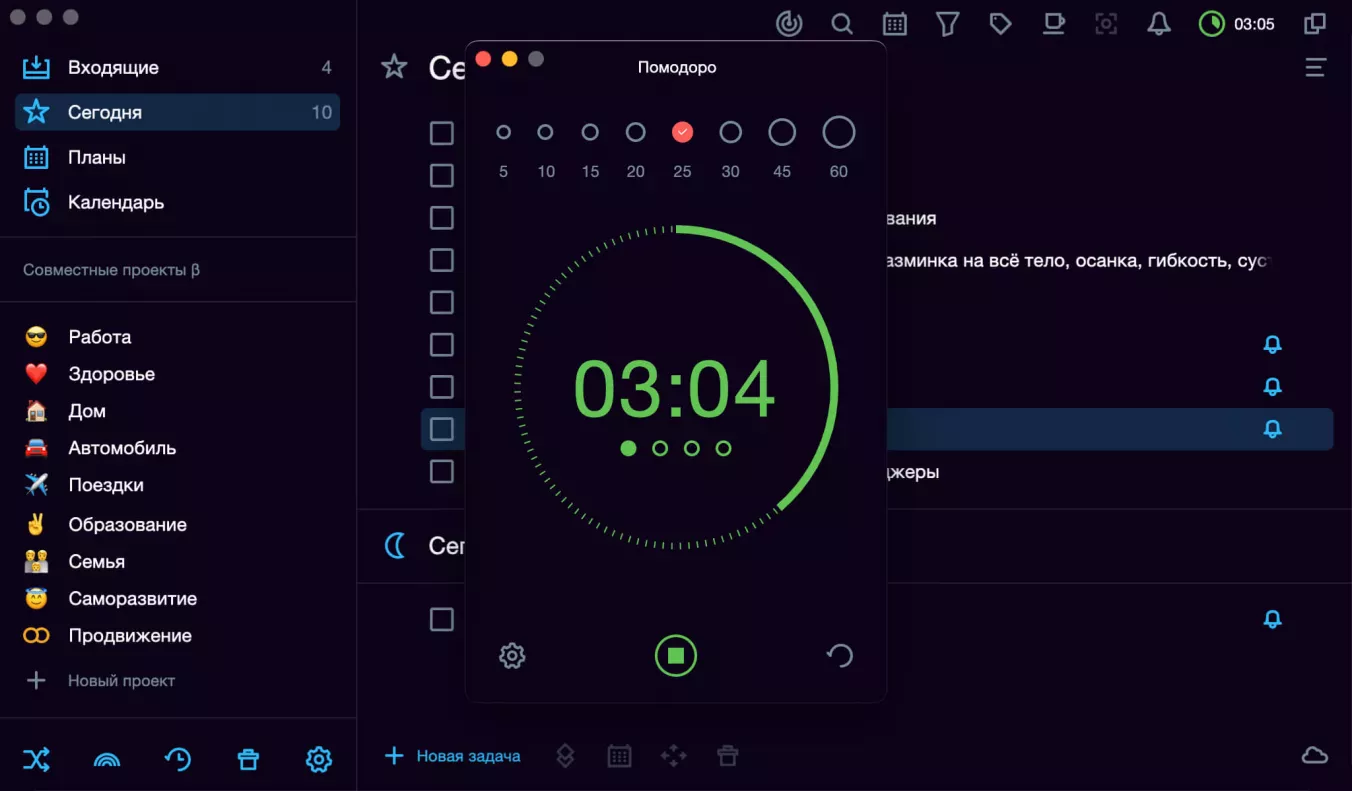Click the cloud sync icon at bottom right
The width and height of the screenshot is (1352, 791).
(x=1315, y=756)
